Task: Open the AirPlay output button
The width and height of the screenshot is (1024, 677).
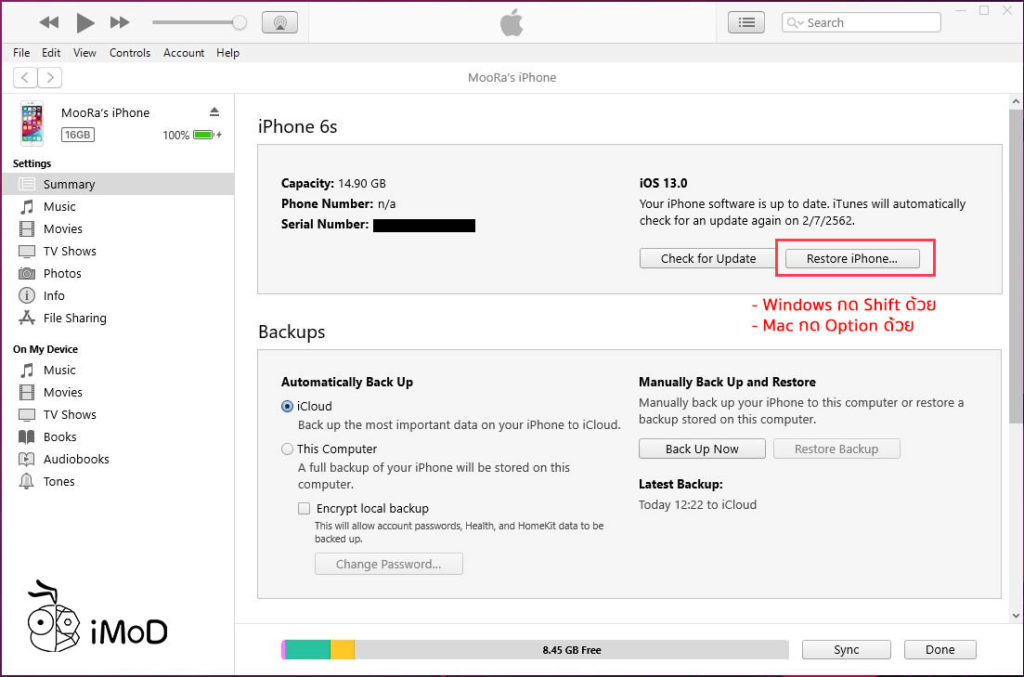Action: [x=280, y=22]
